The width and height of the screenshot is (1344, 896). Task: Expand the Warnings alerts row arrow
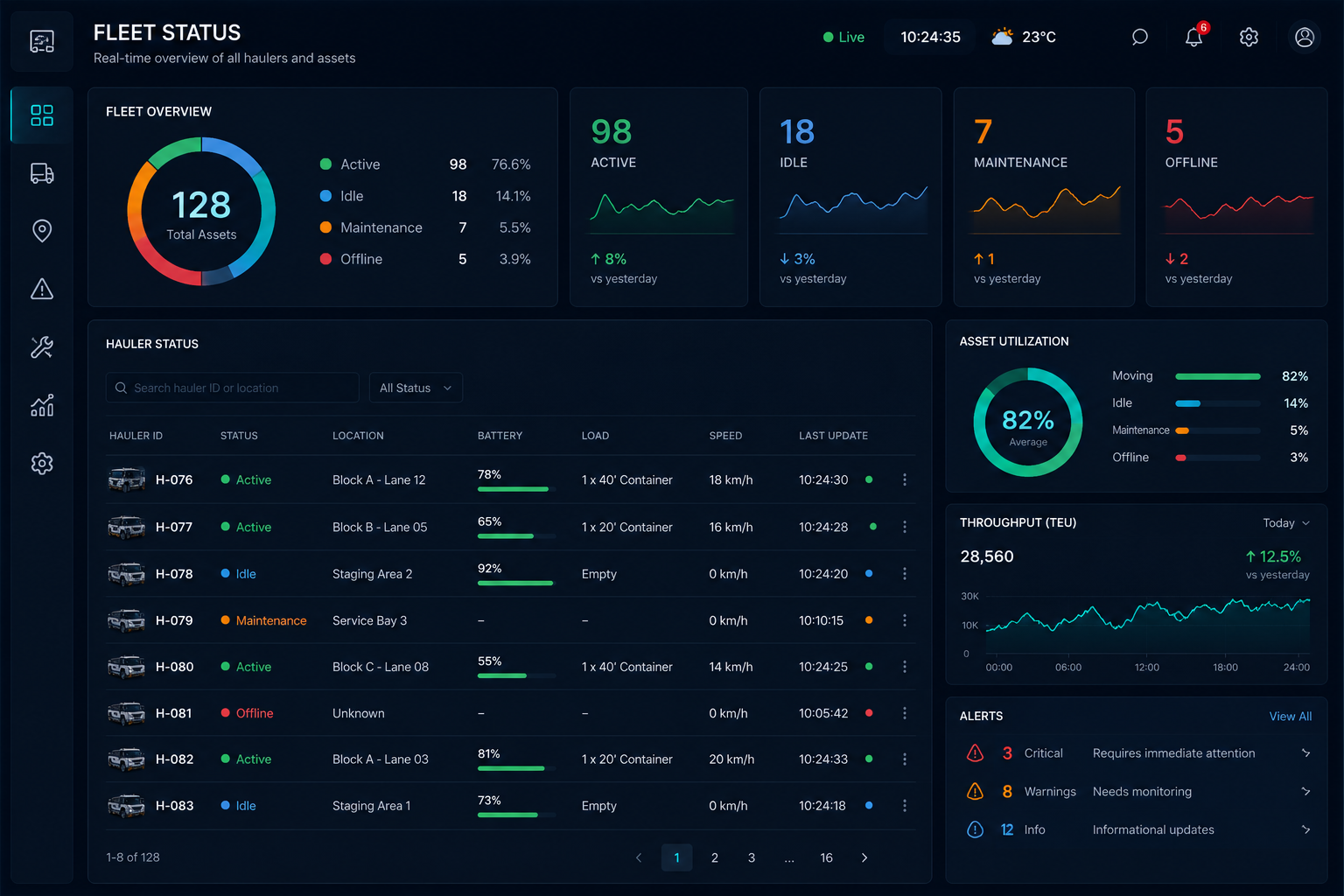point(1305,791)
